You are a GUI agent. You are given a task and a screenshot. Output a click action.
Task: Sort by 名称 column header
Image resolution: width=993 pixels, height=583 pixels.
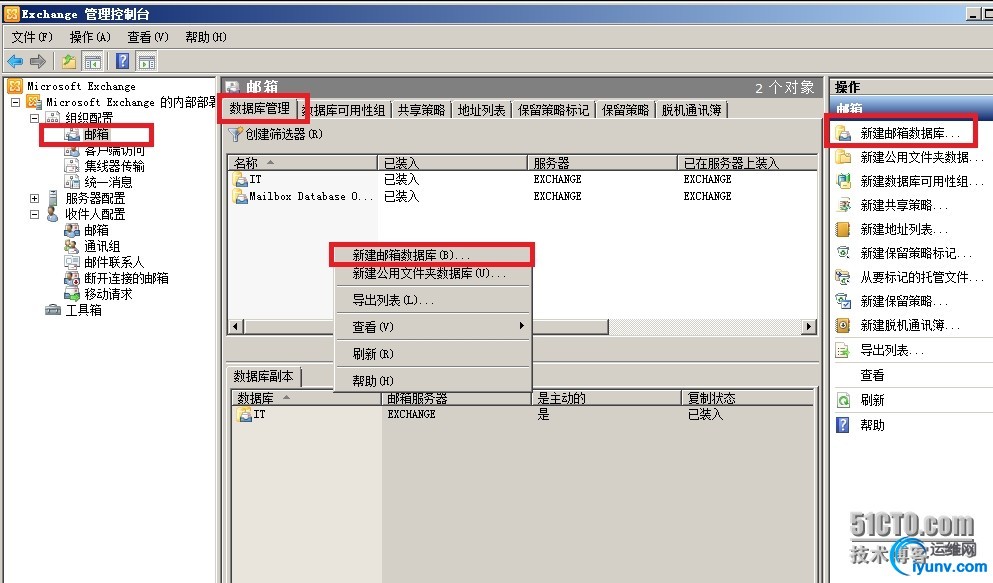pos(302,163)
